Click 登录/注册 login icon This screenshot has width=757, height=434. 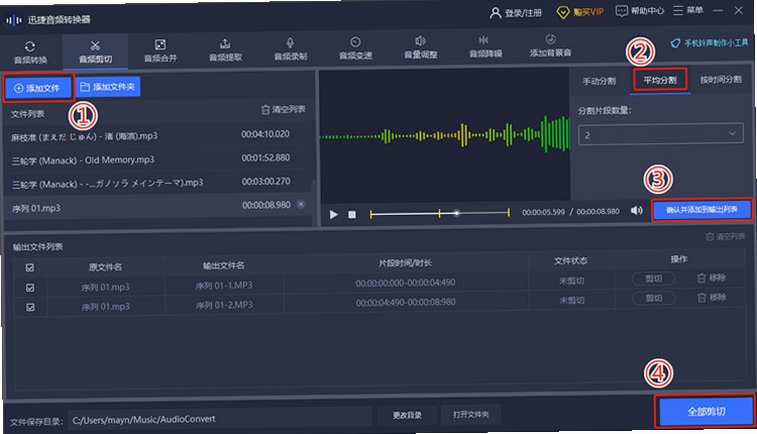pyautogui.click(x=495, y=13)
